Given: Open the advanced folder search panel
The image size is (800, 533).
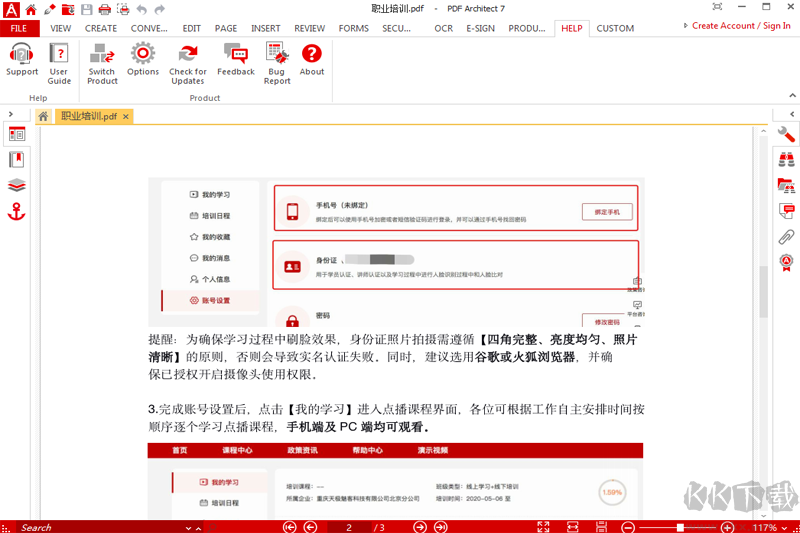Looking at the screenshot, I should (x=786, y=185).
